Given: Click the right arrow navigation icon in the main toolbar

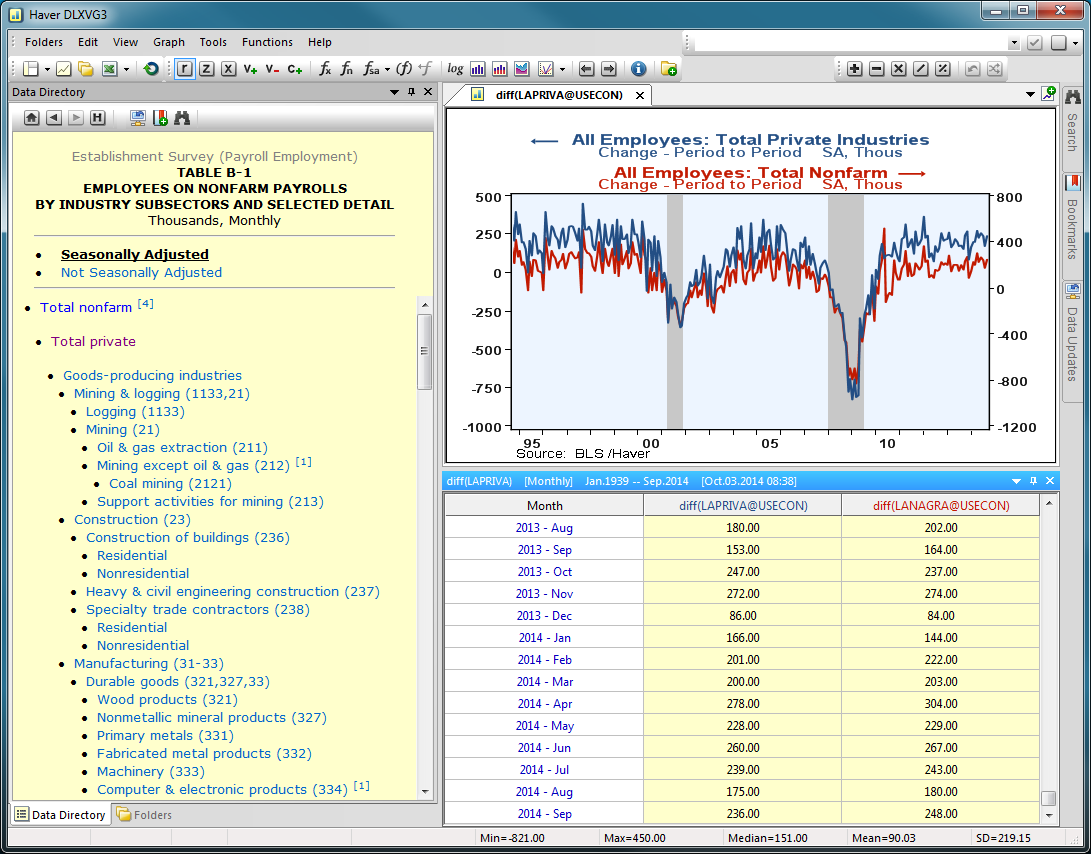Looking at the screenshot, I should (x=609, y=69).
